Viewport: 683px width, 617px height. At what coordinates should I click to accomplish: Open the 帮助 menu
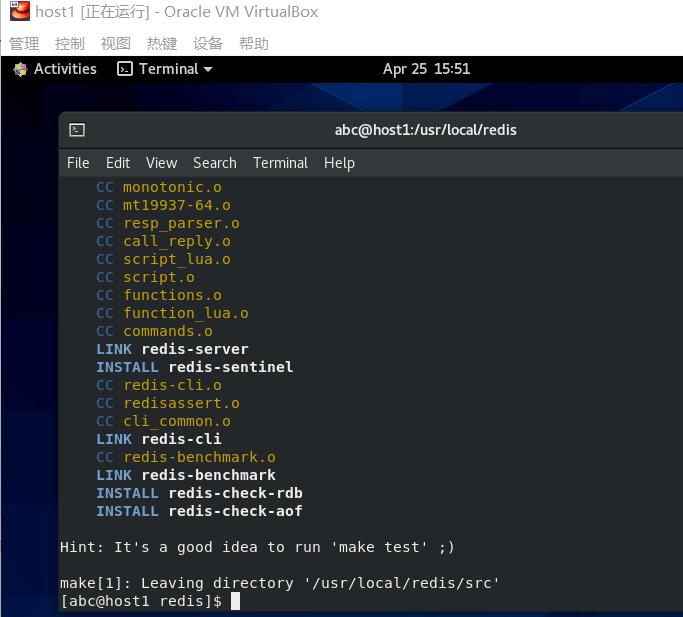[254, 44]
